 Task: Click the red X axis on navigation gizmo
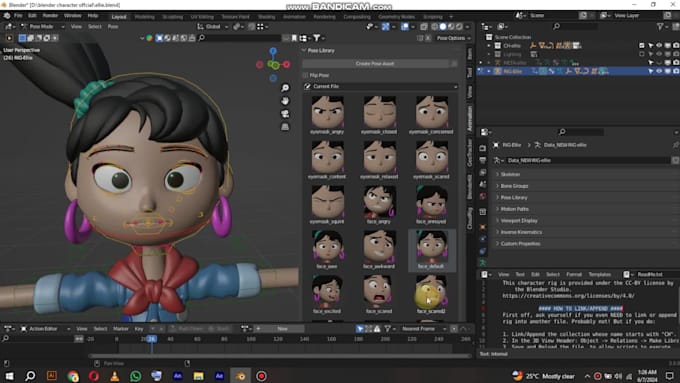coord(287,64)
